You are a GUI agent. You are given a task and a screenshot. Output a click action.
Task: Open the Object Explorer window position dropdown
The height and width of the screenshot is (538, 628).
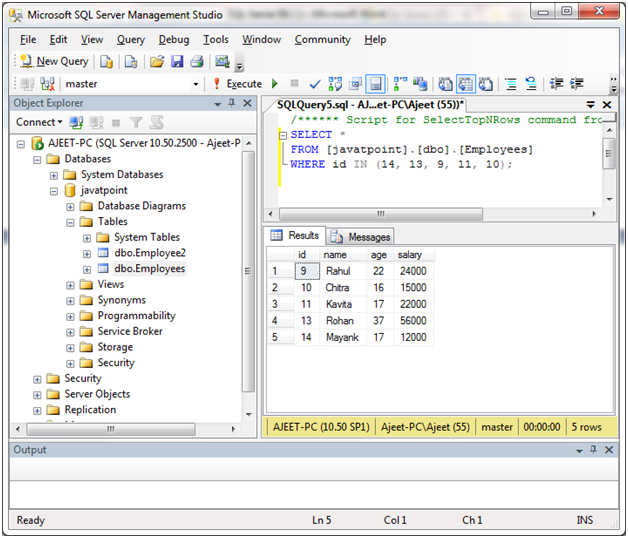click(x=217, y=104)
